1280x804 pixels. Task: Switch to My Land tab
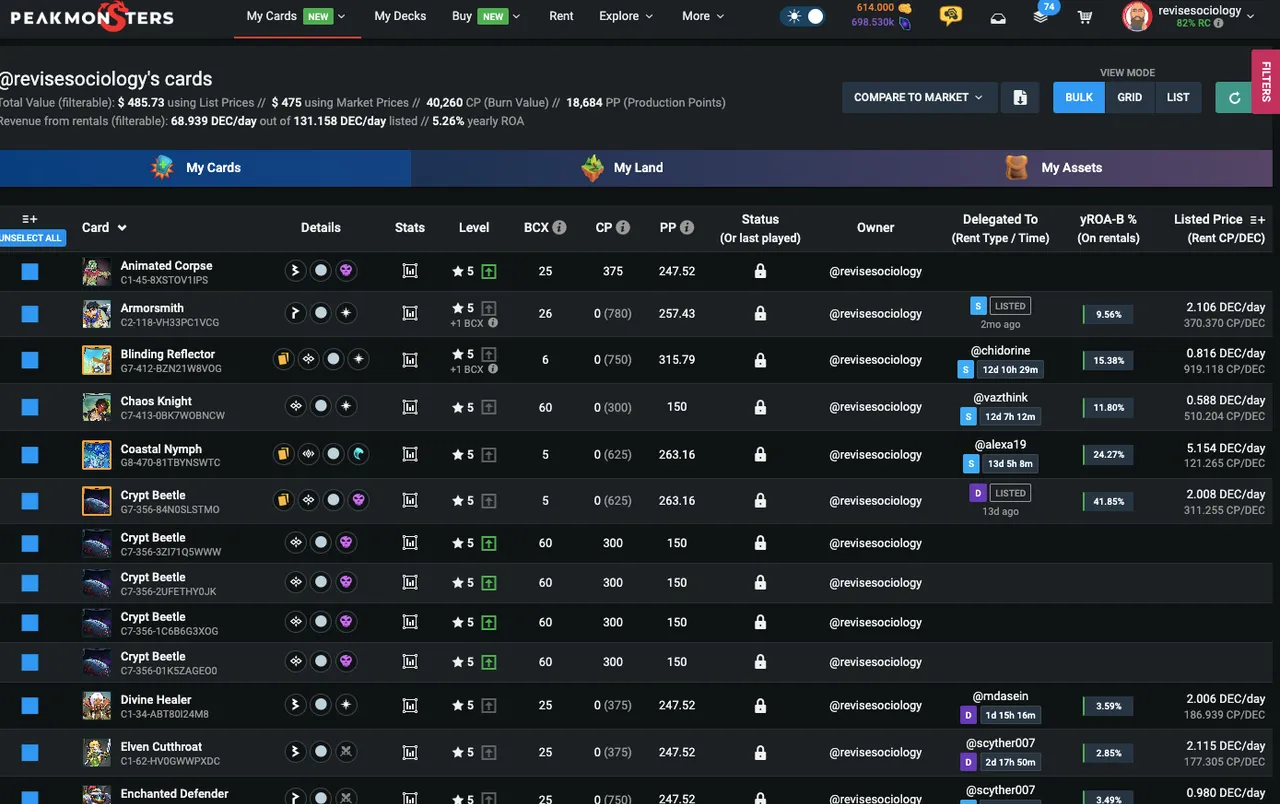(x=623, y=168)
